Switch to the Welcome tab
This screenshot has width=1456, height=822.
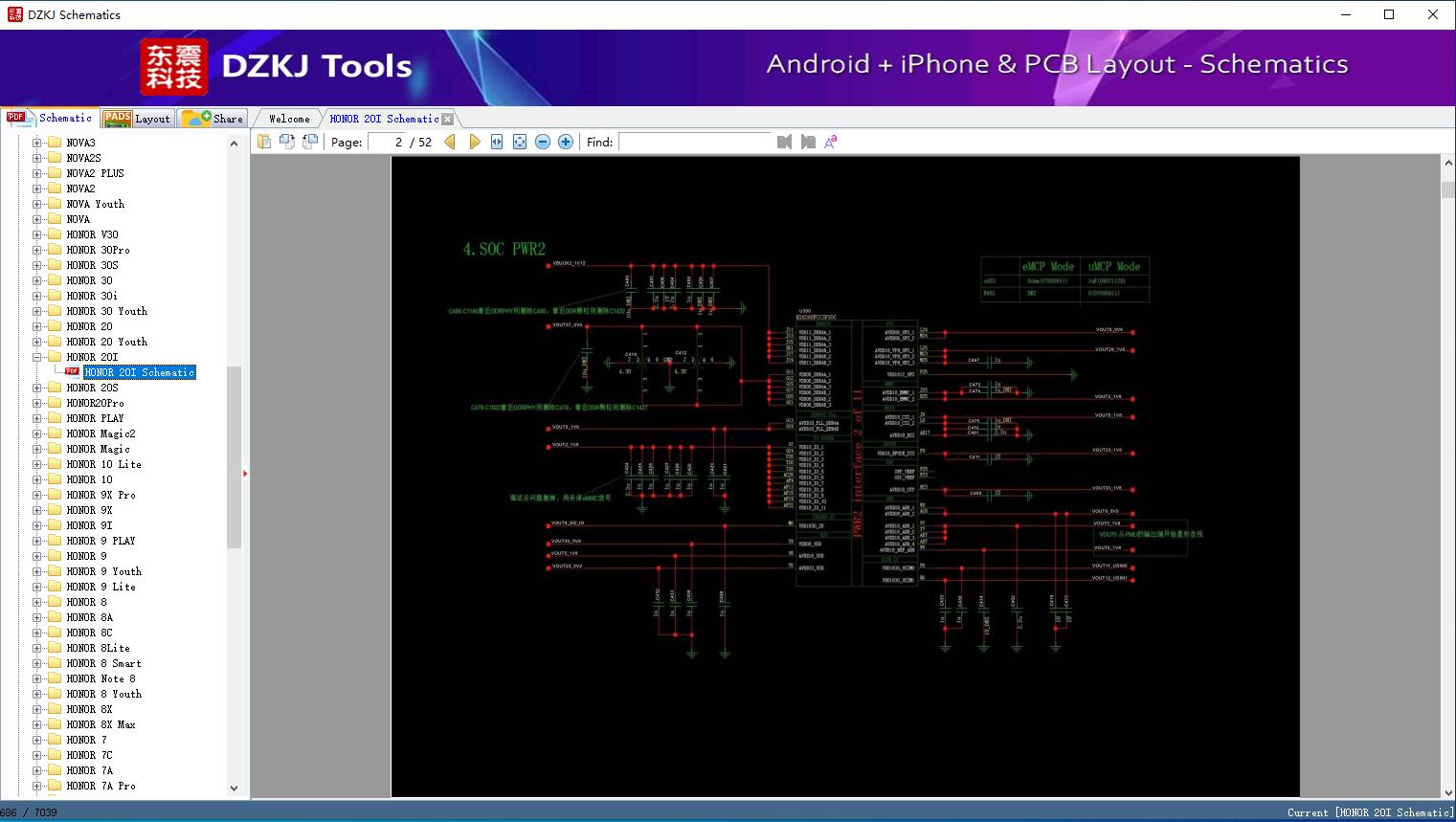click(x=288, y=119)
